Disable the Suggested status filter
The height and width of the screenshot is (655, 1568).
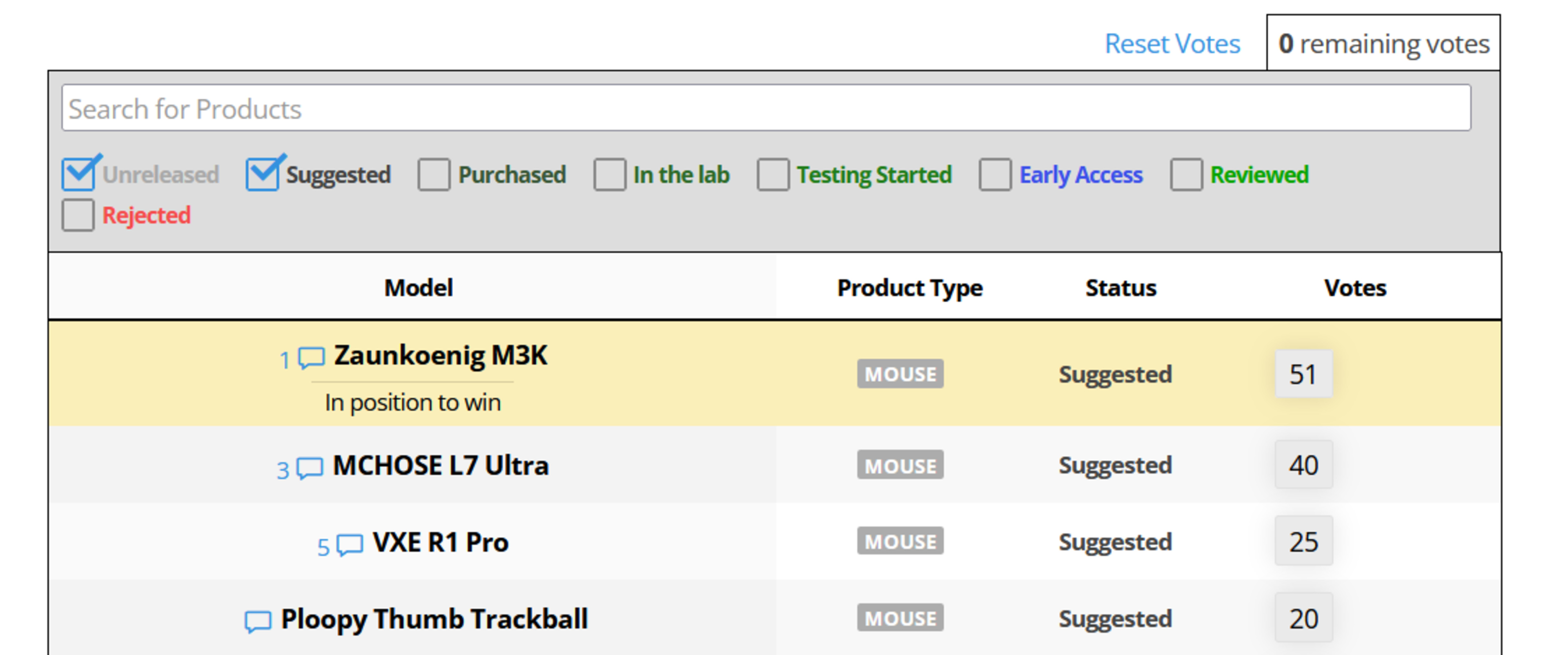[x=263, y=175]
